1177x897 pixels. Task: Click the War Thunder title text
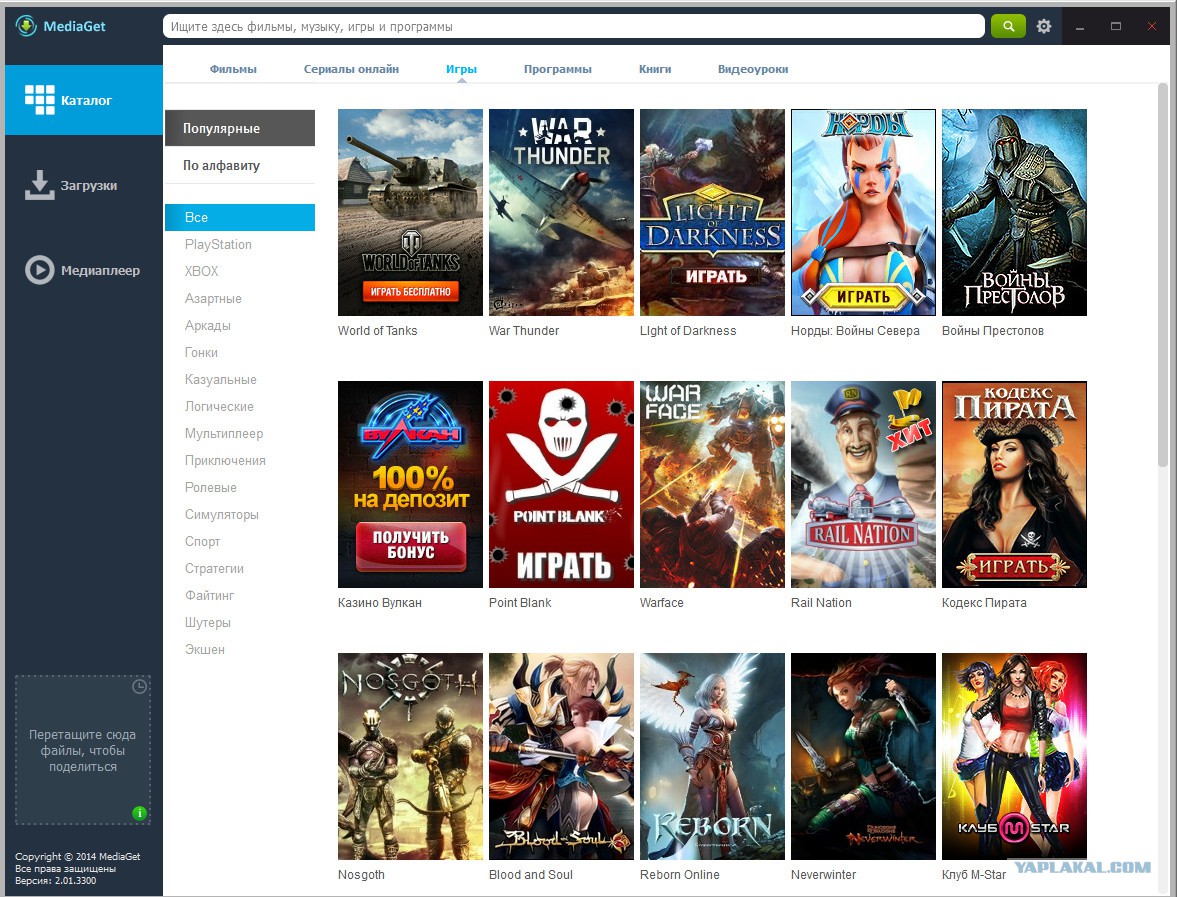click(x=524, y=331)
